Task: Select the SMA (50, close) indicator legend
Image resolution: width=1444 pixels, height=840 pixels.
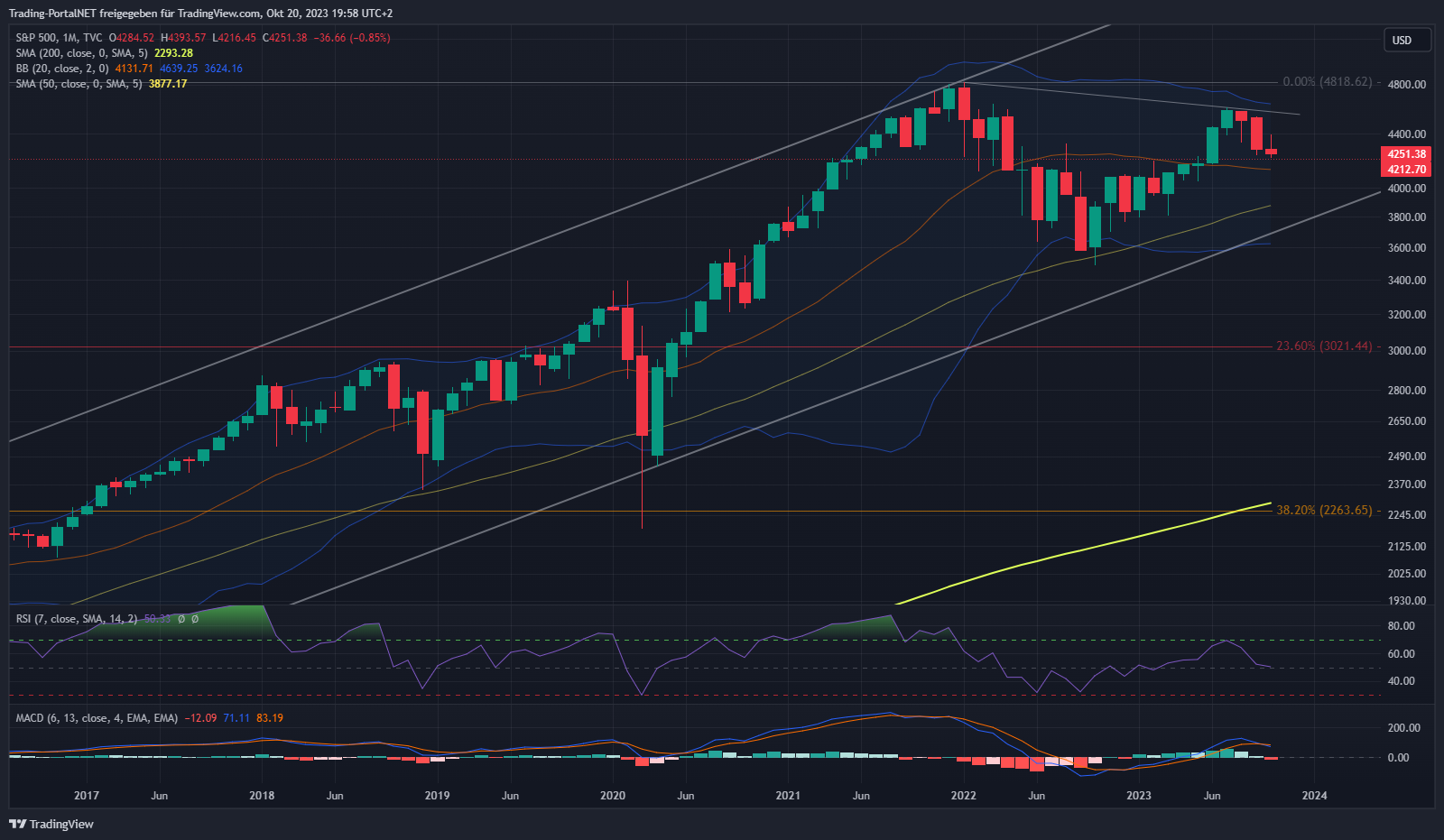Action: [x=79, y=84]
